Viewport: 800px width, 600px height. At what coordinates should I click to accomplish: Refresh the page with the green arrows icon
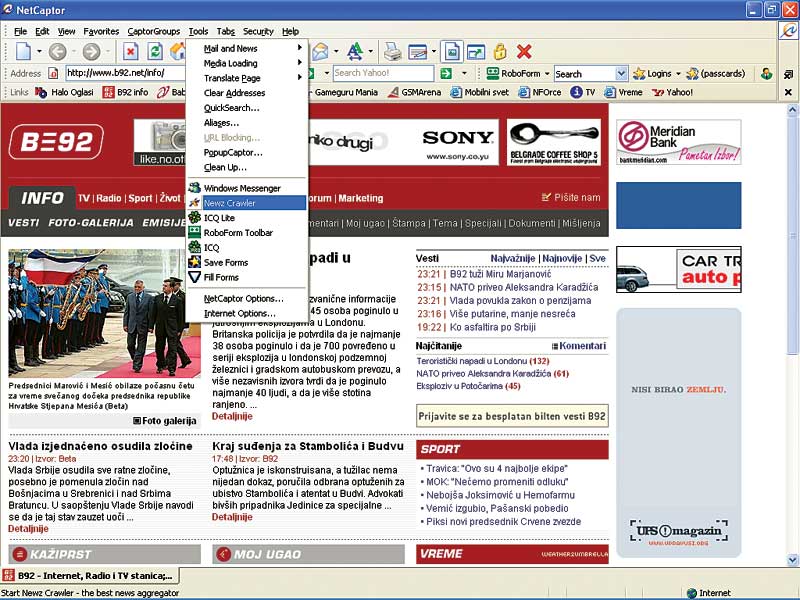[155, 52]
